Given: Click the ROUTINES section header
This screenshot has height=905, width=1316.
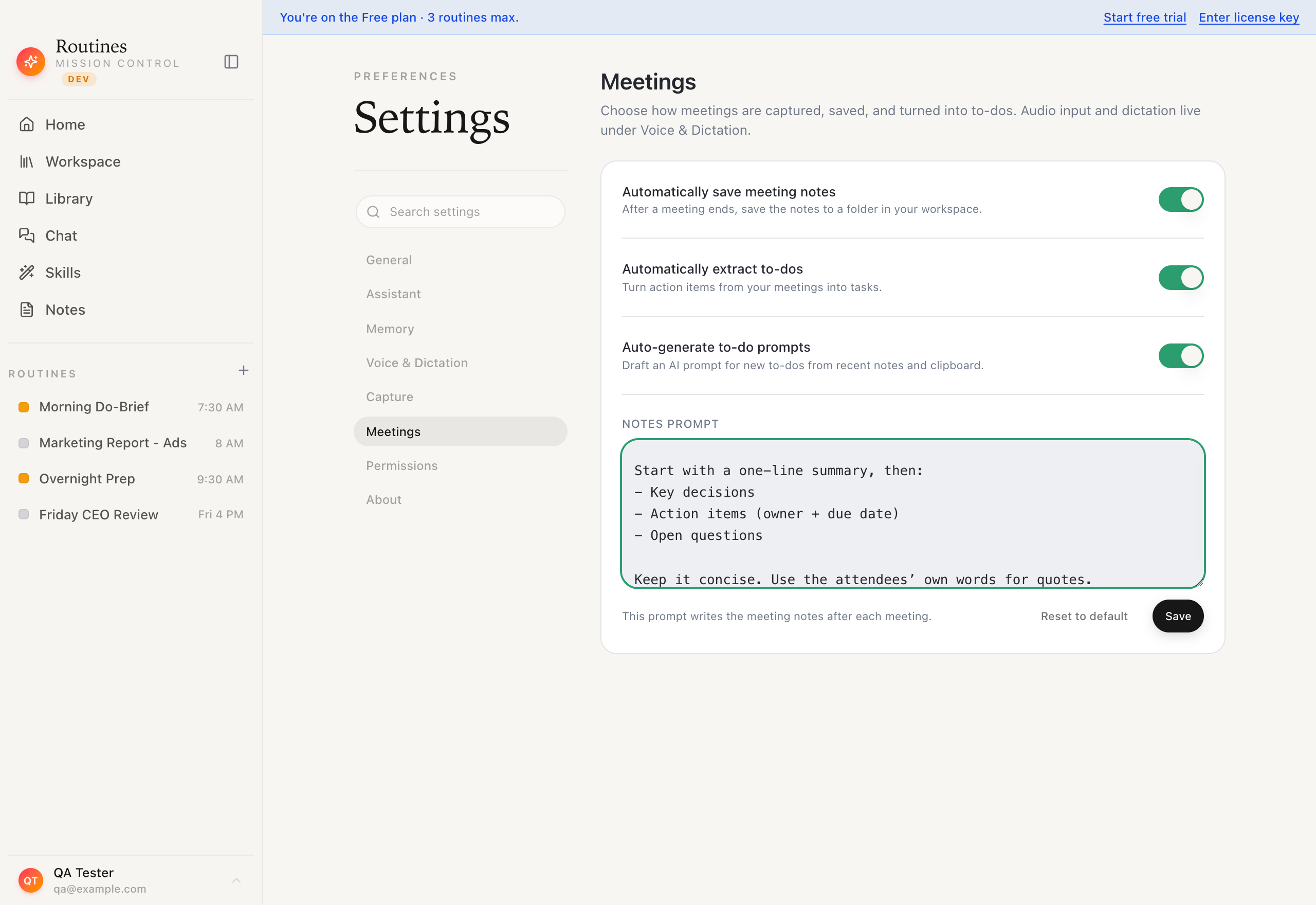Looking at the screenshot, I should click(43, 374).
